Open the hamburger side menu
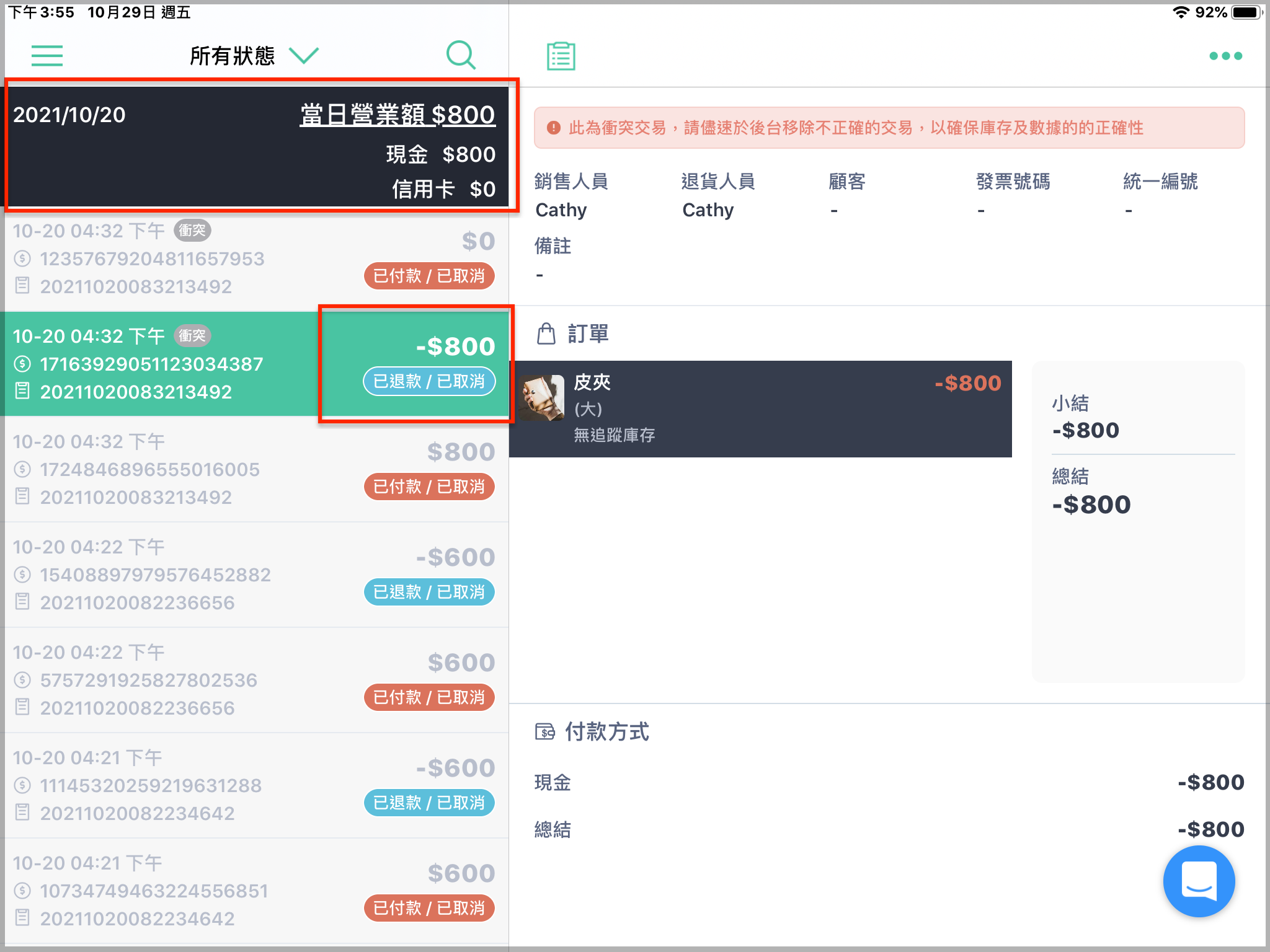 (x=47, y=56)
